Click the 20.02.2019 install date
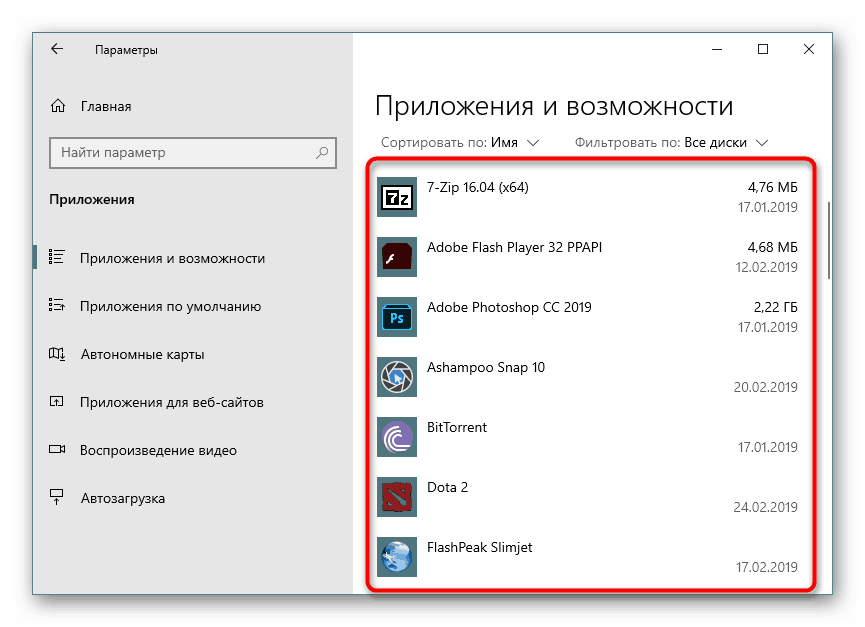Screen dimensions: 865x627 [x=766, y=387]
